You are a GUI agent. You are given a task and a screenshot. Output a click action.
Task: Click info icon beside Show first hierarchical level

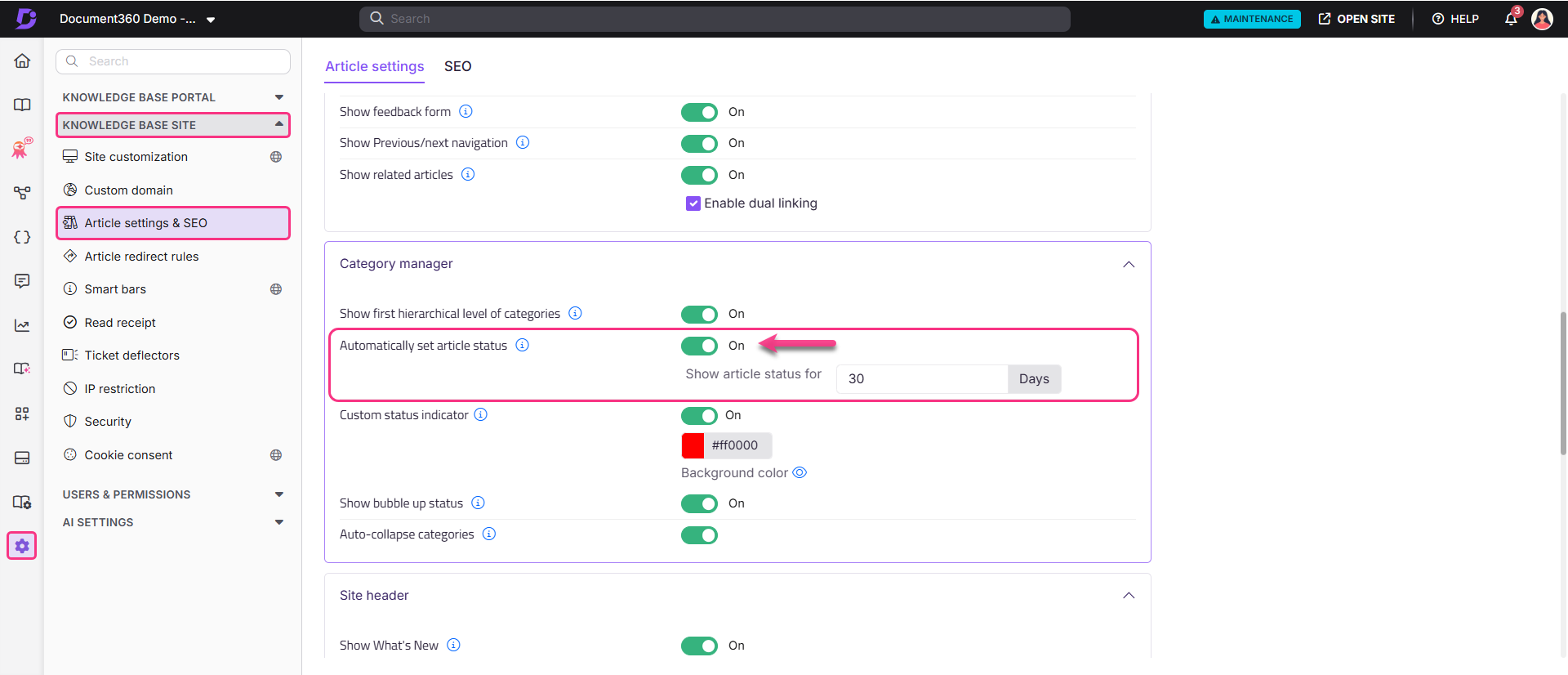pyautogui.click(x=575, y=313)
